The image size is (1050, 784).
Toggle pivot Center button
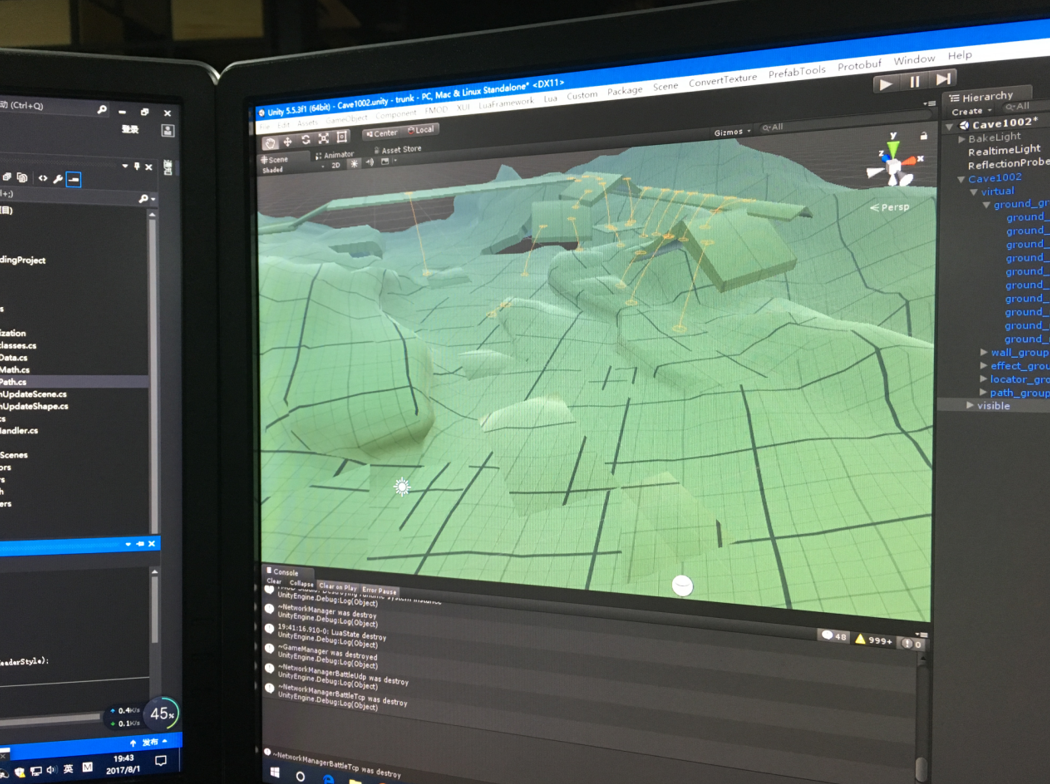[382, 133]
